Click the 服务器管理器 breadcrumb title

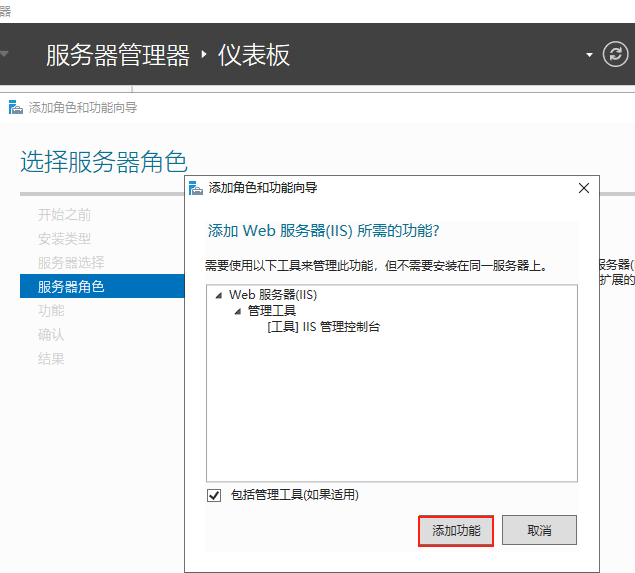[117, 55]
